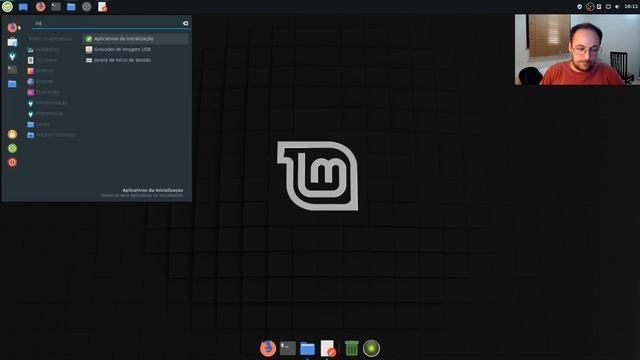Open the file manager from the top panel
Screen dimensions: 640x360
click(x=71, y=7)
